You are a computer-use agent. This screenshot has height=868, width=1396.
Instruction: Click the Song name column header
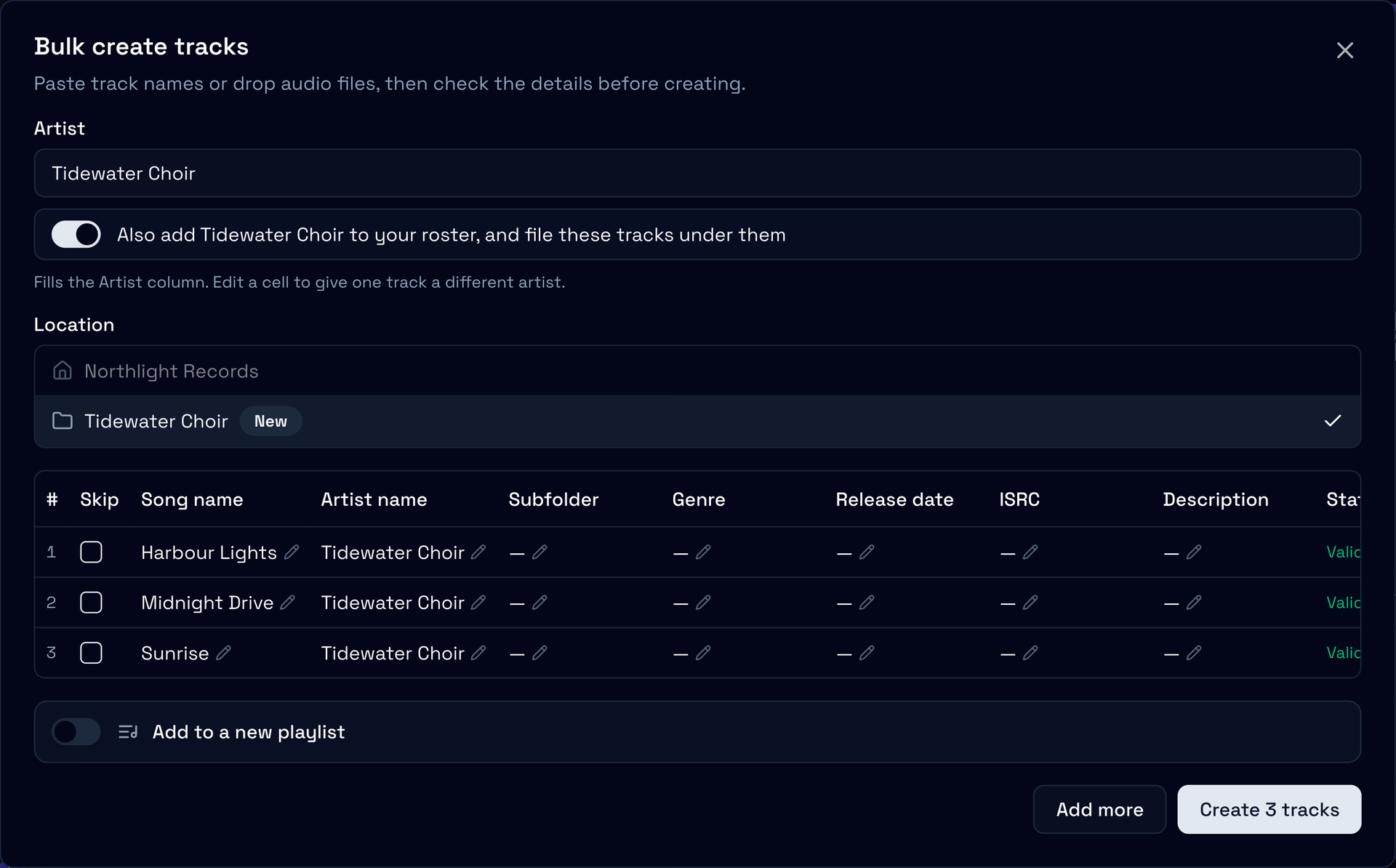[x=192, y=499]
